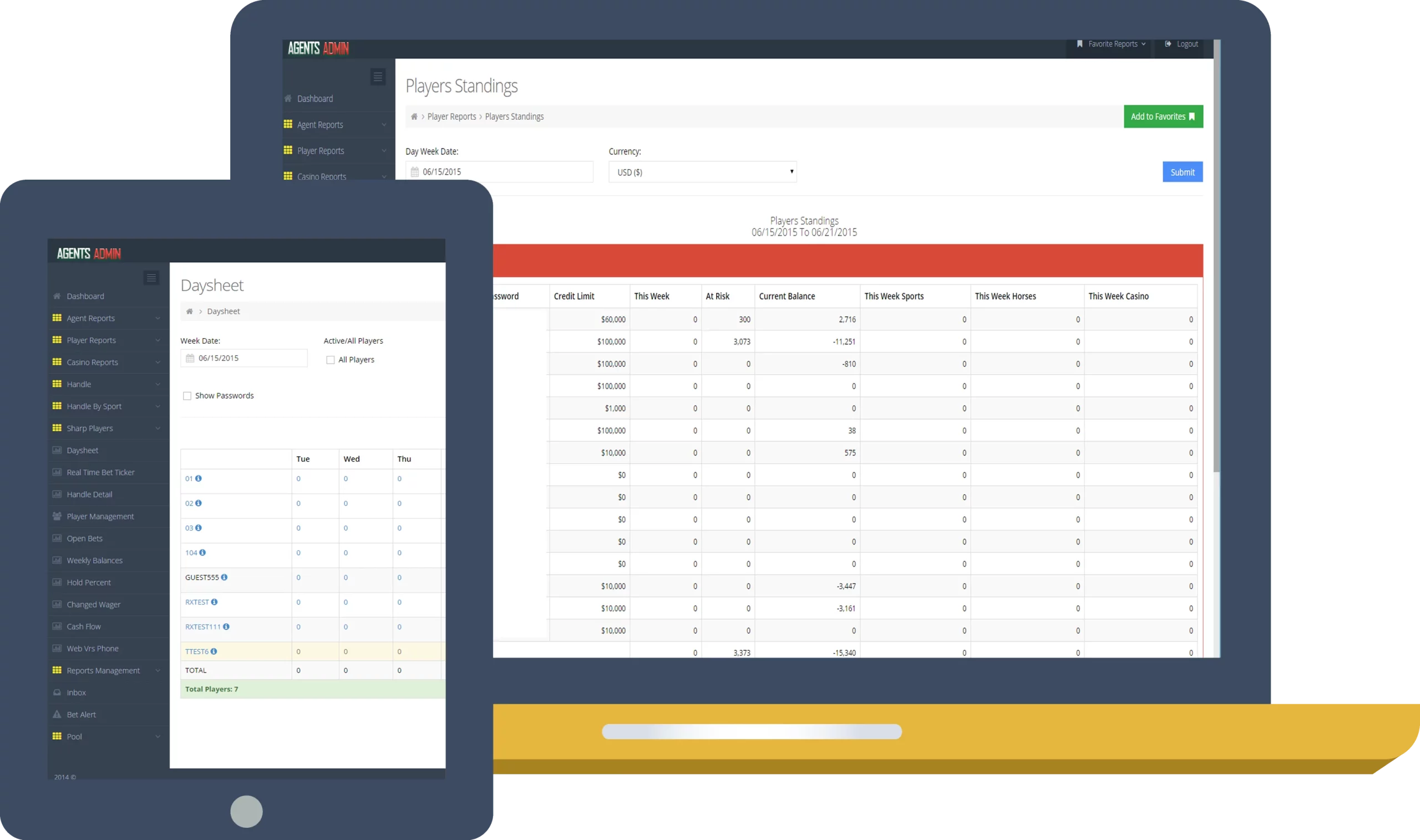The image size is (1420, 840).
Task: Click the info icon next to GUEST555
Action: (x=224, y=577)
